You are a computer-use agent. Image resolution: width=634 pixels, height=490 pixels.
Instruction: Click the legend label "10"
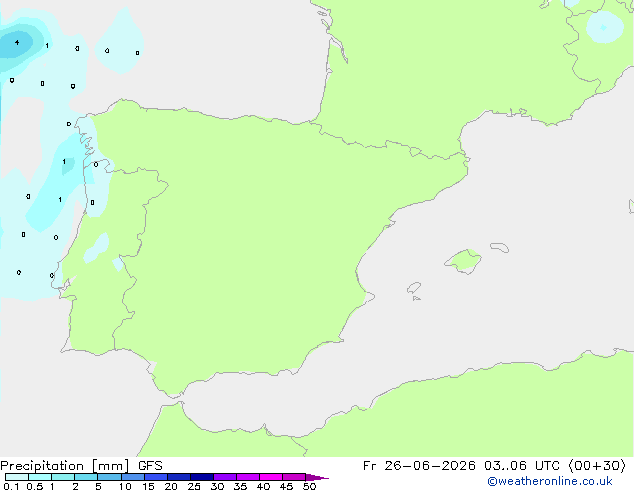pyautogui.click(x=125, y=486)
